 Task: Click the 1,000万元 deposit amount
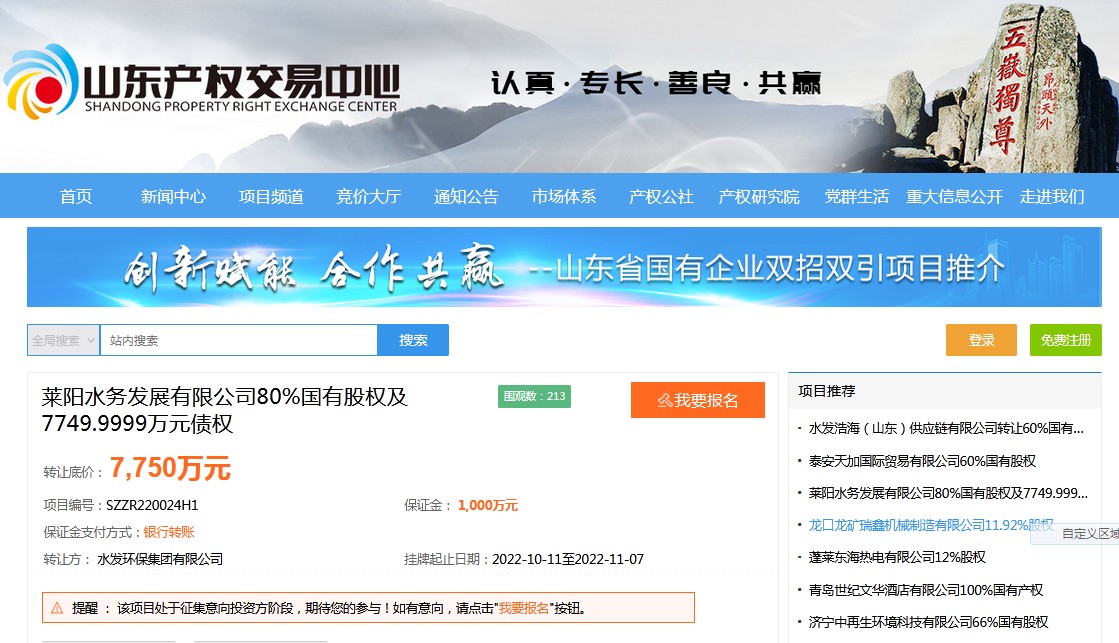click(x=488, y=505)
